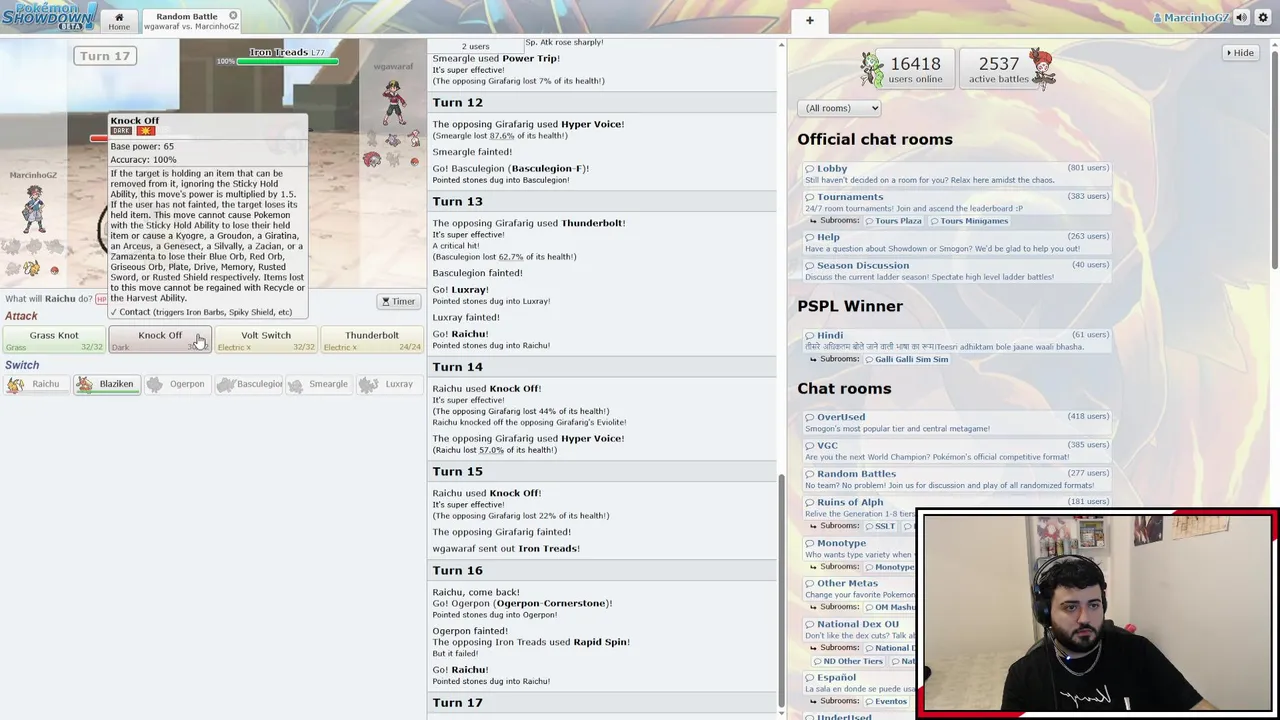Select fainted Smeargle slot
The image size is (1280, 720).
coord(319,384)
